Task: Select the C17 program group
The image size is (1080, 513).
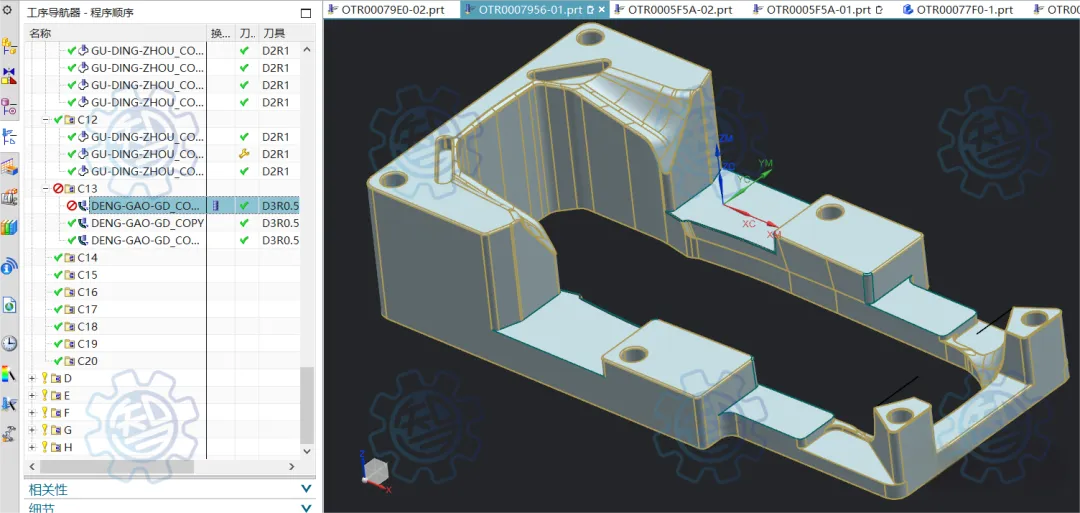Action: tap(87, 309)
